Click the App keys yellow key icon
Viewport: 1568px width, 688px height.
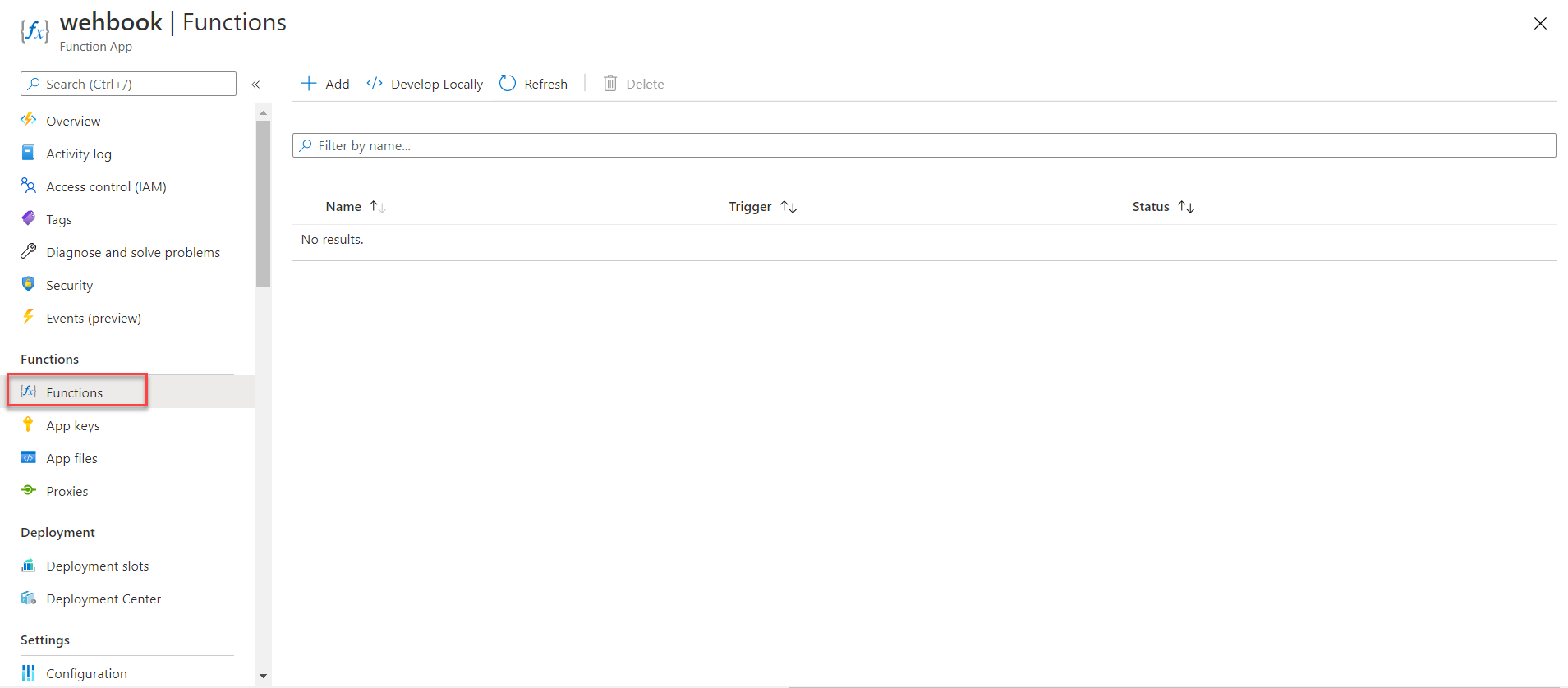(x=29, y=424)
